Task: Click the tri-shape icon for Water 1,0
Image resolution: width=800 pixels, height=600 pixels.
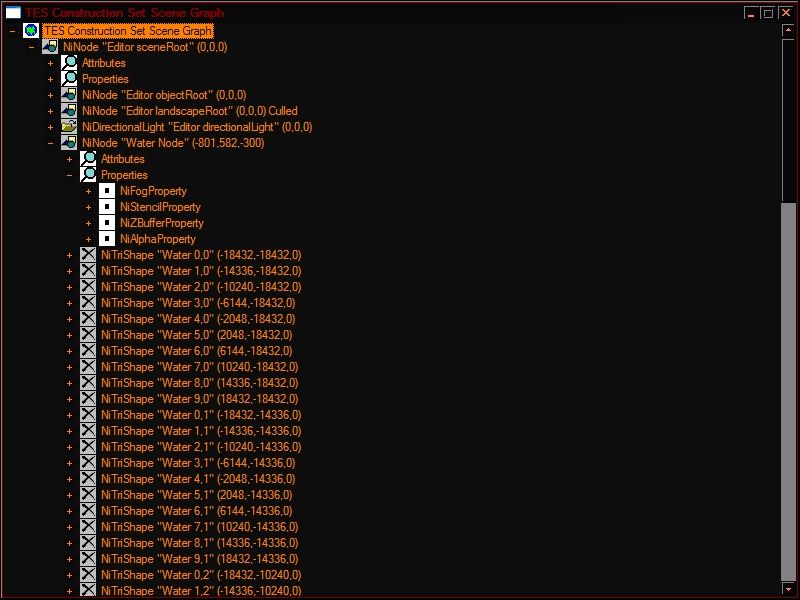Action: (x=88, y=270)
